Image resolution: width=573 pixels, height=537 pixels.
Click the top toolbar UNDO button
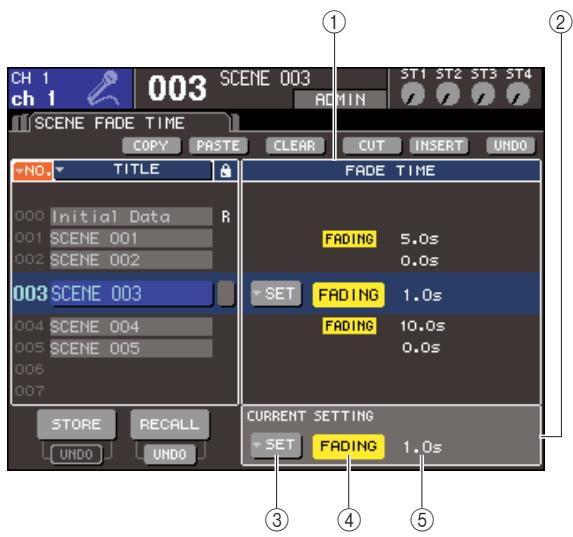(x=511, y=146)
